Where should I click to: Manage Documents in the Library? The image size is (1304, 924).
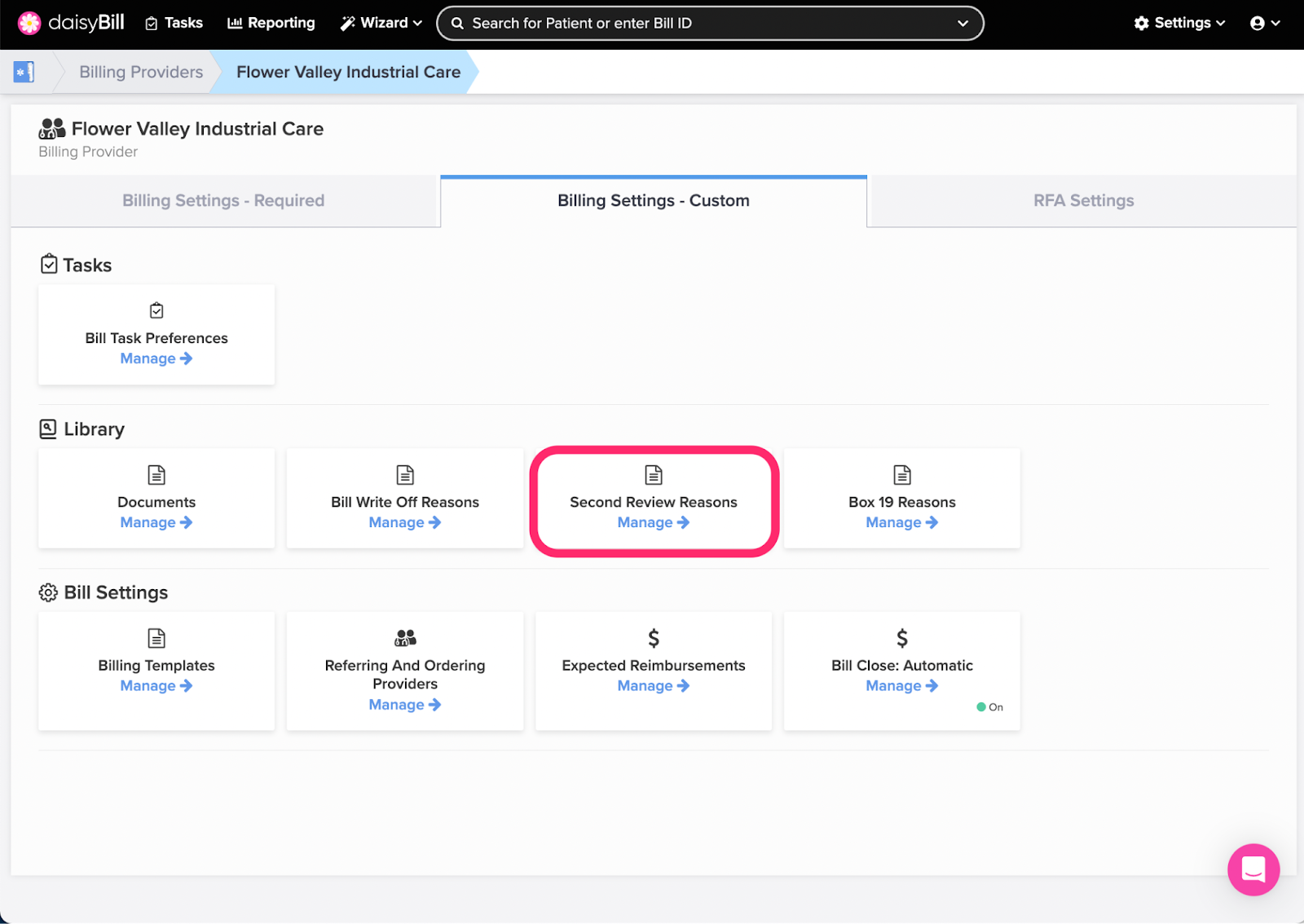click(x=156, y=522)
